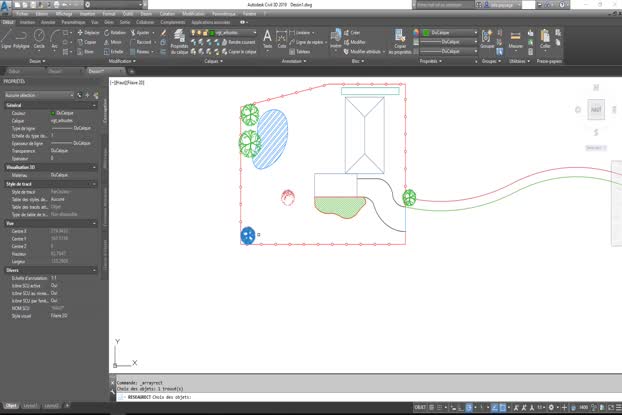Screen dimensions: 622x415
Task: Click the Ligne de repère button
Action: pyautogui.click(x=308, y=42)
